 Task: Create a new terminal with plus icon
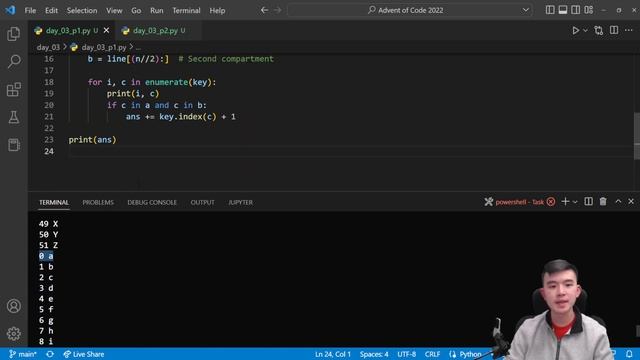click(x=565, y=202)
